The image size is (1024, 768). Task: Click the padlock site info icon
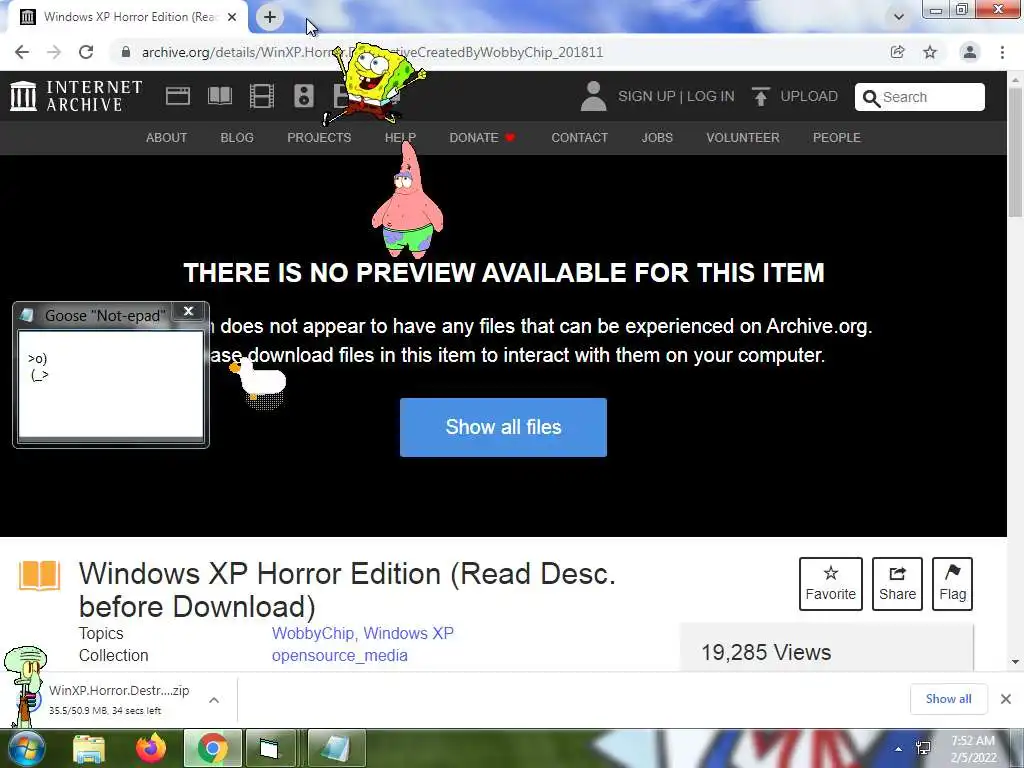pos(126,52)
